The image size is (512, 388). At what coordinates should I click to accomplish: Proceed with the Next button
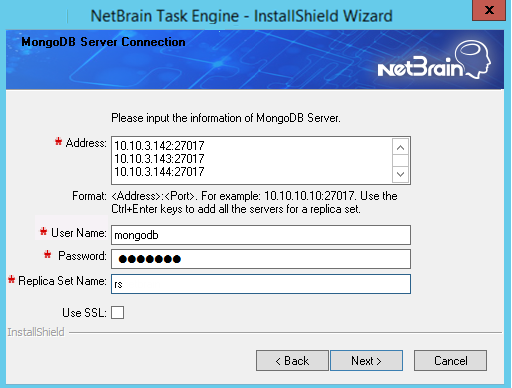[x=366, y=360]
